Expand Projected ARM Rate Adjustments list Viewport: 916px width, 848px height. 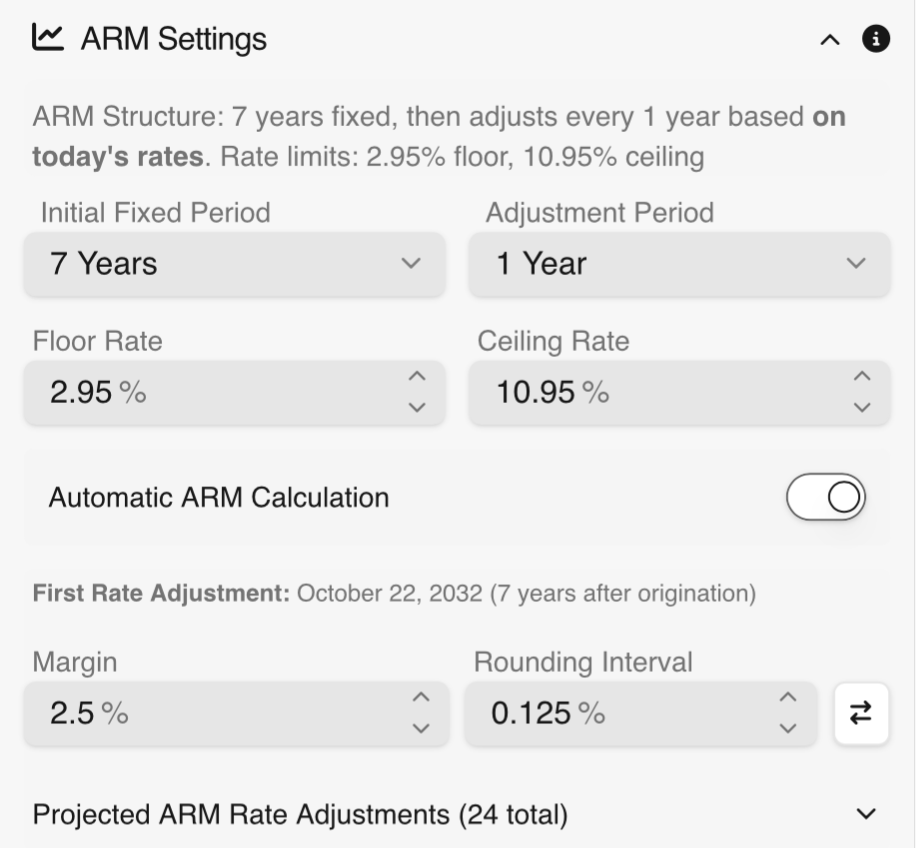tap(864, 814)
